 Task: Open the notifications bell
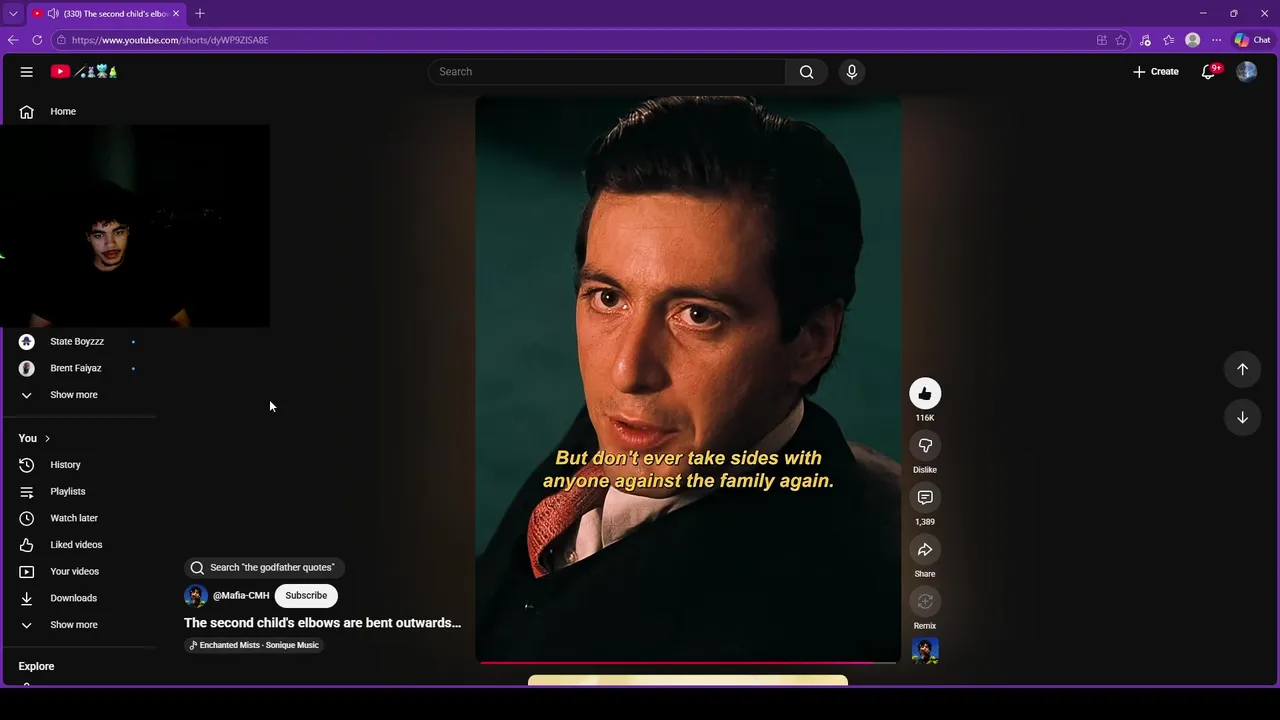[x=1209, y=72]
